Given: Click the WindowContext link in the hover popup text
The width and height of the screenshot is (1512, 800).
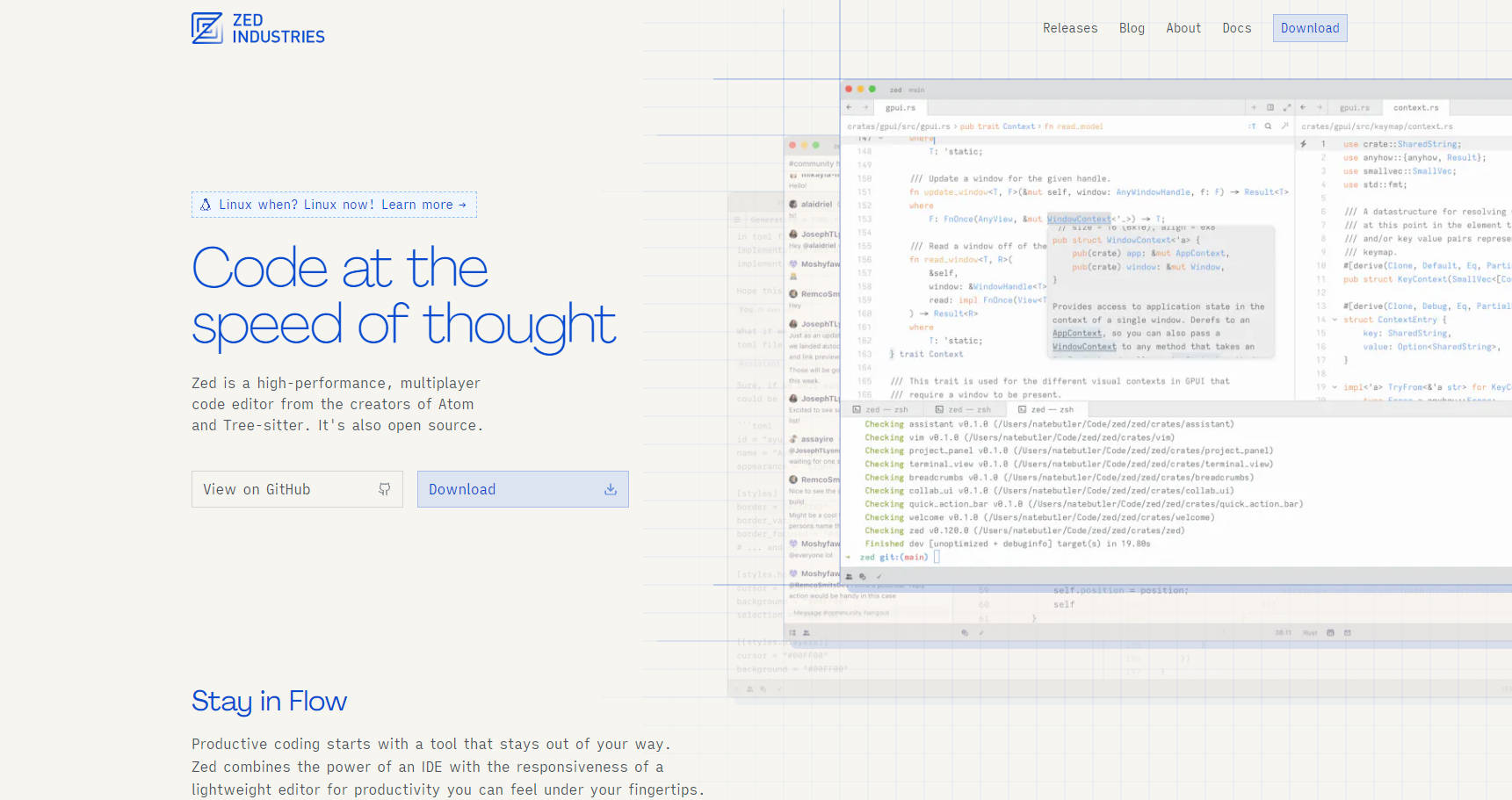Looking at the screenshot, I should click(1084, 347).
